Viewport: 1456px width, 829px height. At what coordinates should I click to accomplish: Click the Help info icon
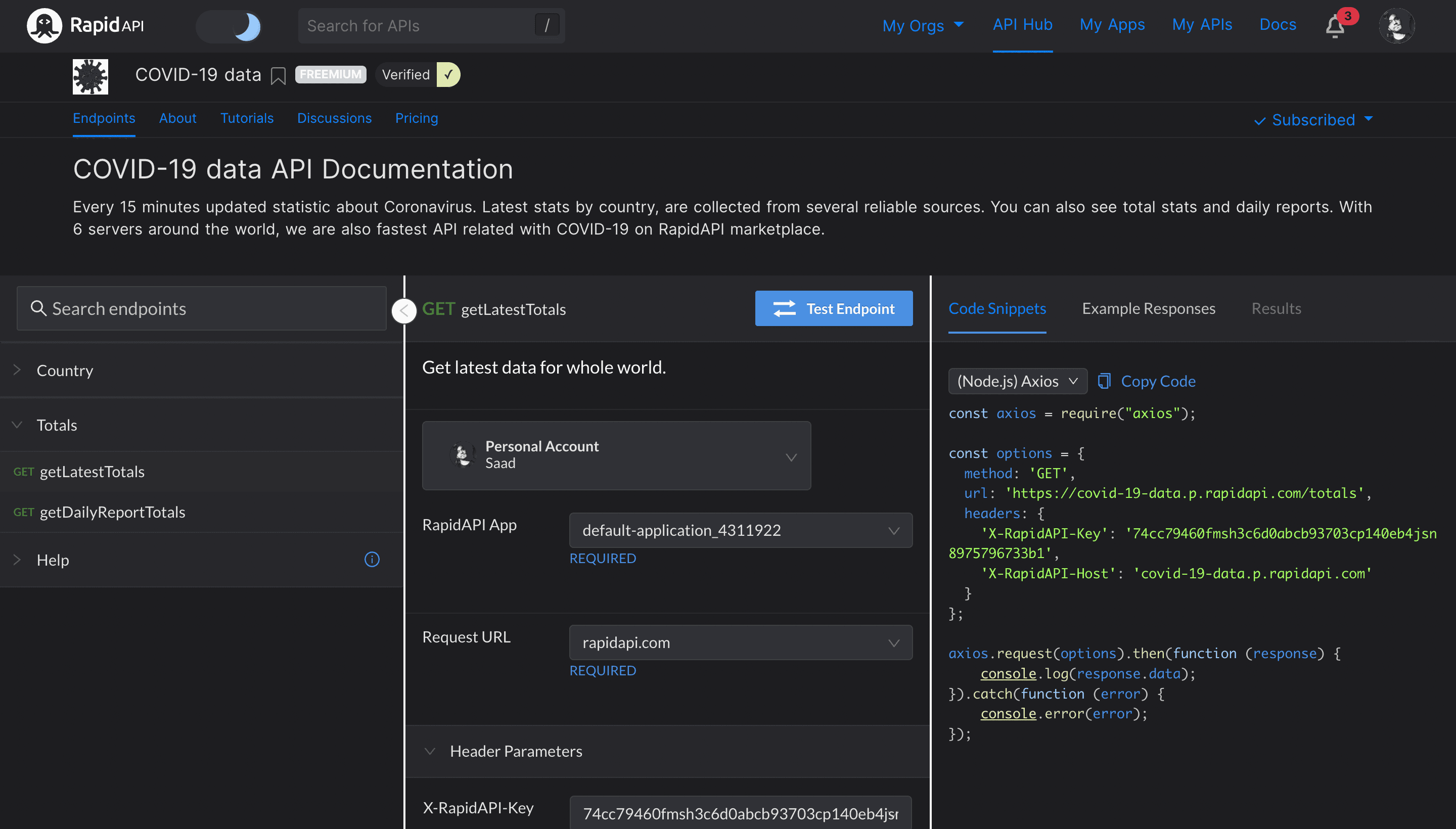(372, 560)
